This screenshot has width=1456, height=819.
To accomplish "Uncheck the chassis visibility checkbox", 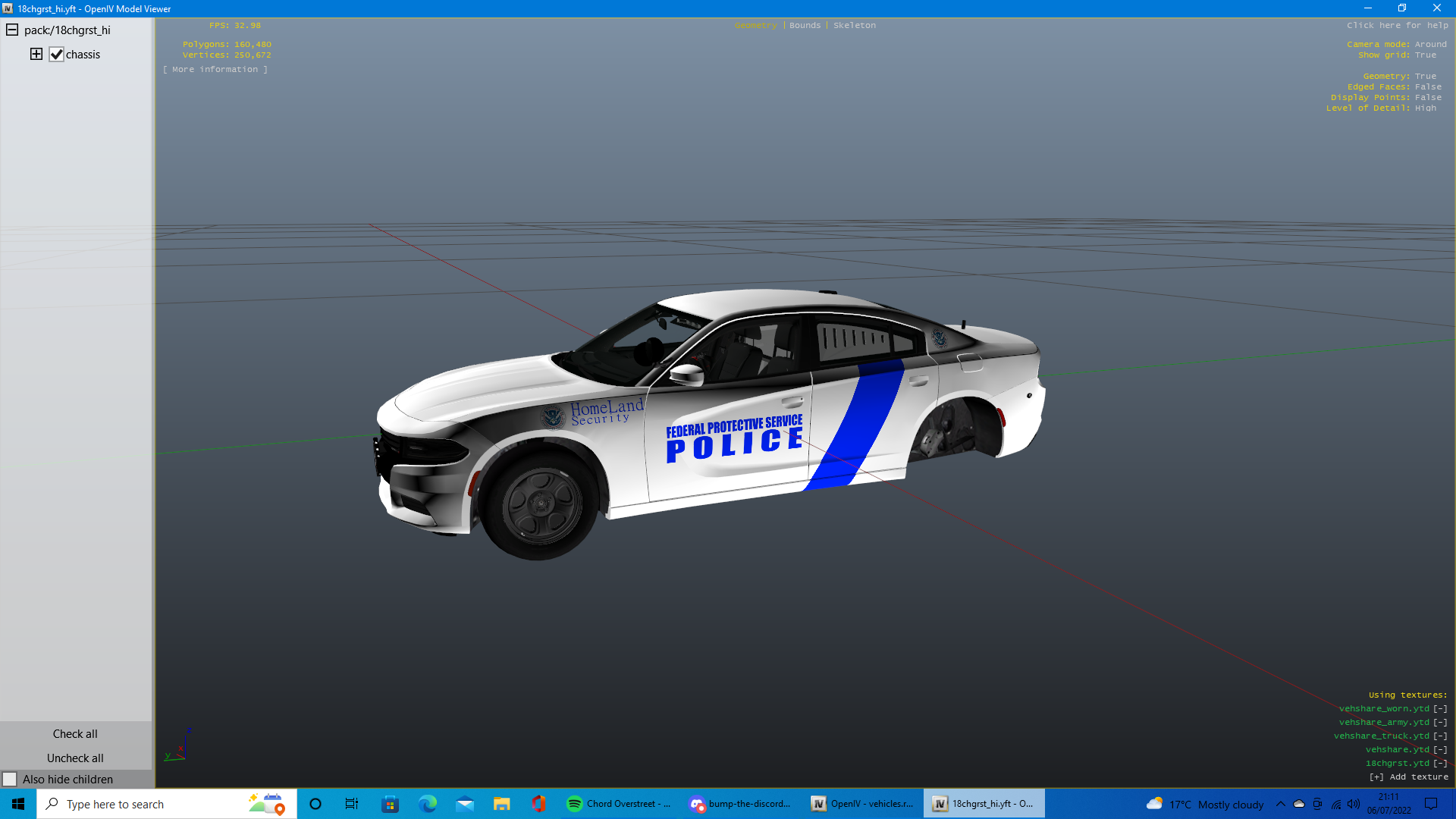I will 56,55.
